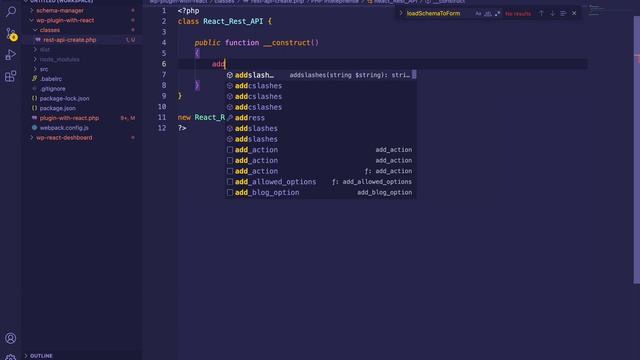Toggle Match Whole Word in find widget
The width and height of the screenshot is (640, 360).
[x=488, y=13]
